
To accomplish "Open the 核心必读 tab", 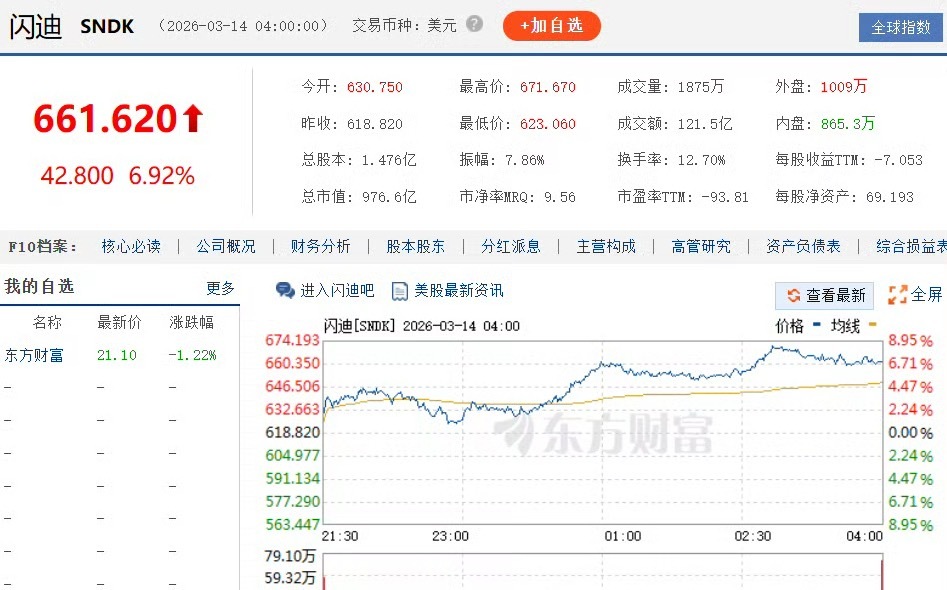I will [x=131, y=245].
